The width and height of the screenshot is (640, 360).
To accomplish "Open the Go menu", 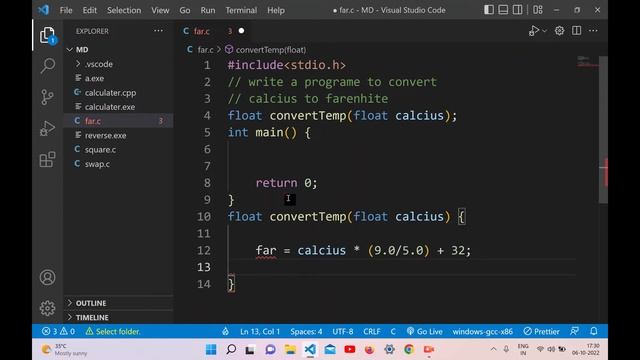I will pyautogui.click(x=184, y=10).
